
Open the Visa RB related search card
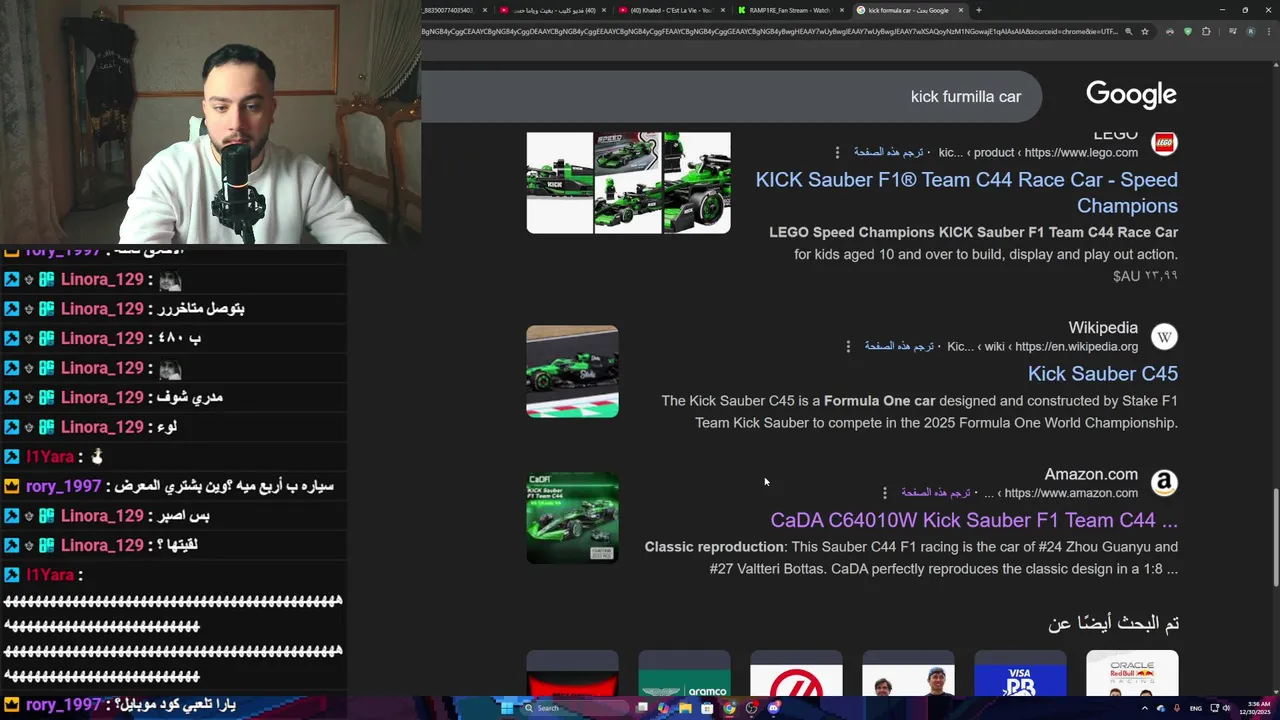point(1020,673)
